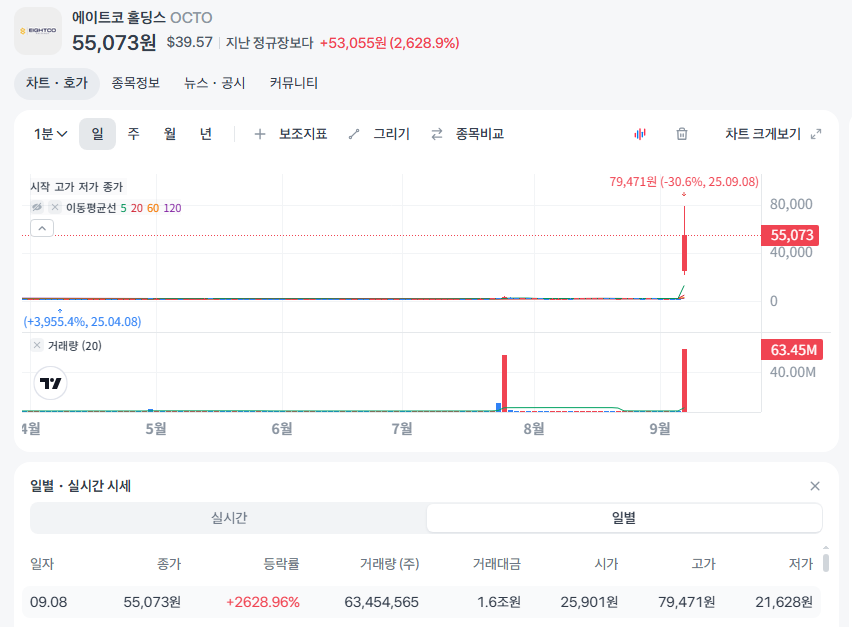Click the daily table scrollbar
The image size is (852, 627).
click(x=826, y=562)
